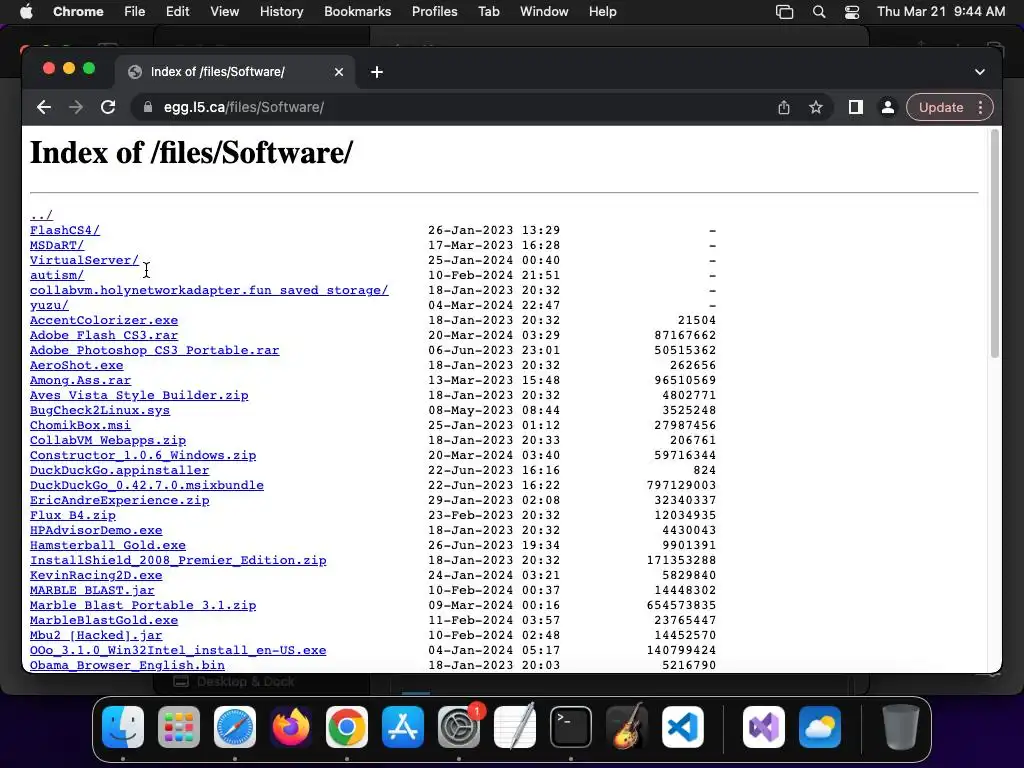Download AeroShot.exe
The height and width of the screenshot is (768, 1024).
[x=76, y=365]
